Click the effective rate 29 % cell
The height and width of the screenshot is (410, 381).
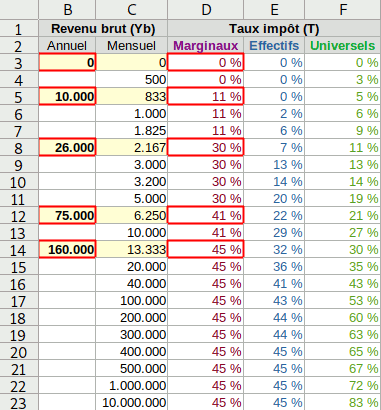tap(274, 233)
